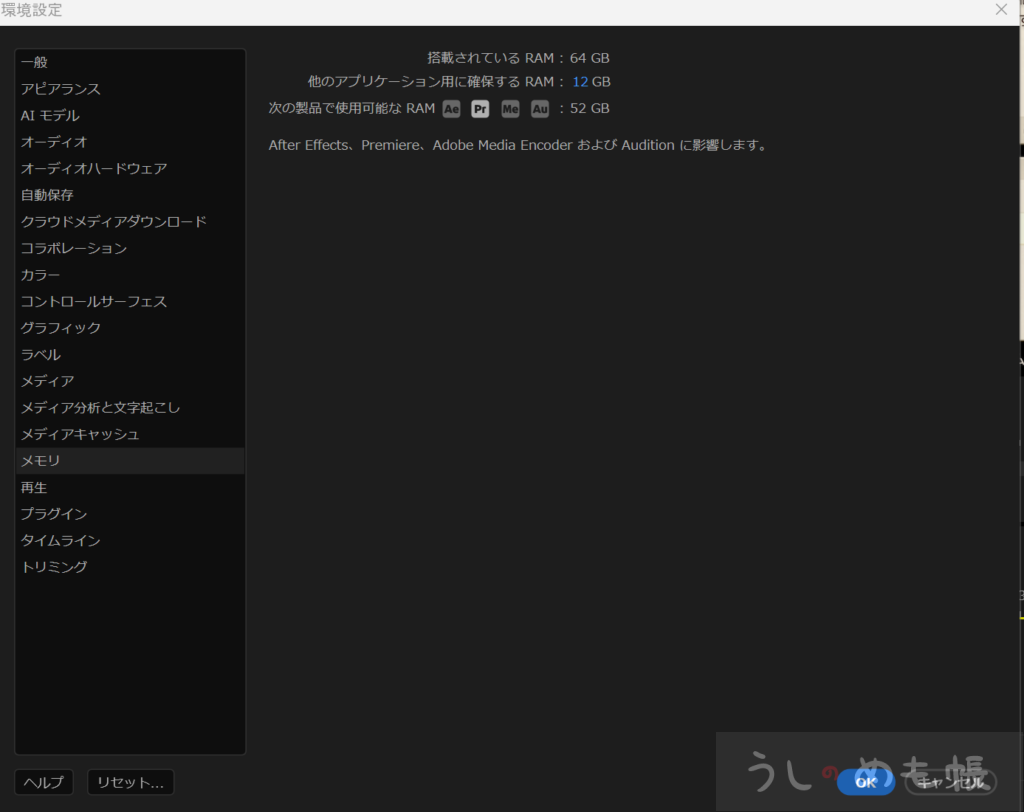Image resolution: width=1024 pixels, height=812 pixels.
Task: Select オーディオハードウェア category
Action: (x=94, y=168)
